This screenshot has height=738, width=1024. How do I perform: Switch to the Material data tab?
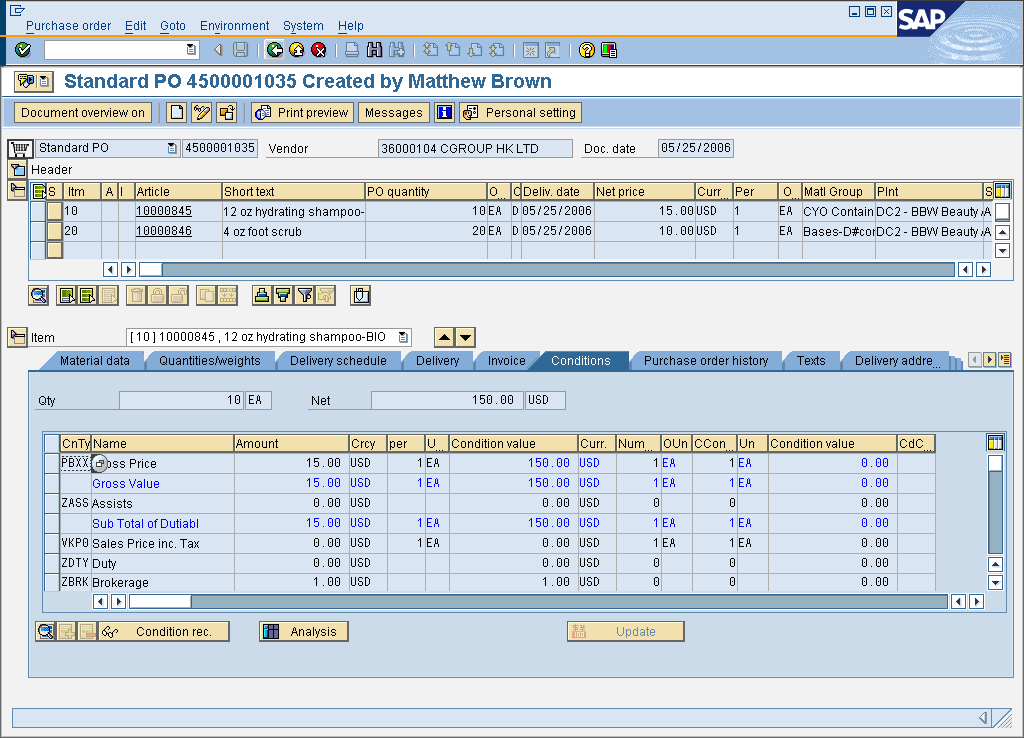(x=95, y=361)
